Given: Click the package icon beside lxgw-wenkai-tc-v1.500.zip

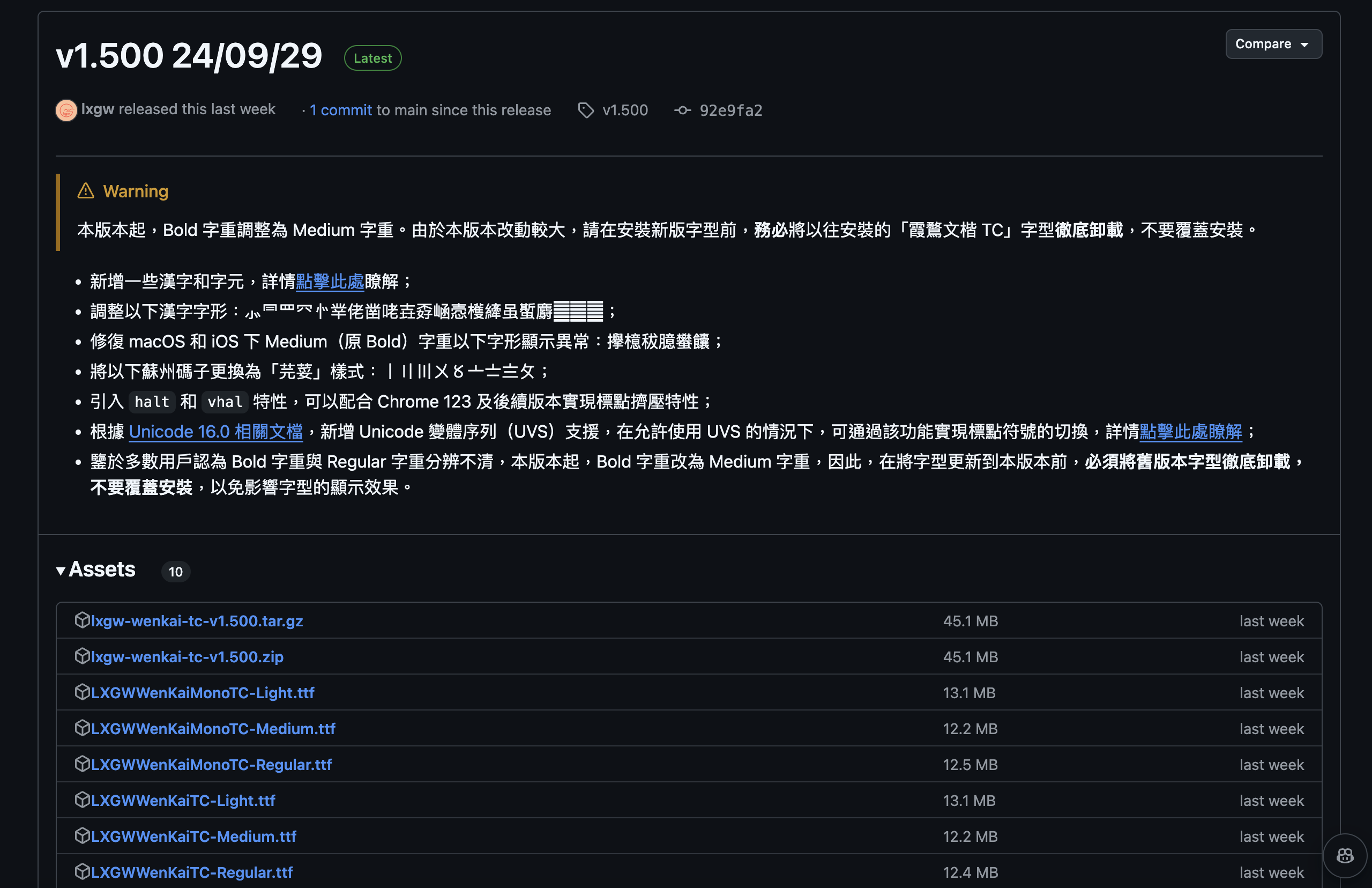Looking at the screenshot, I should (x=82, y=656).
